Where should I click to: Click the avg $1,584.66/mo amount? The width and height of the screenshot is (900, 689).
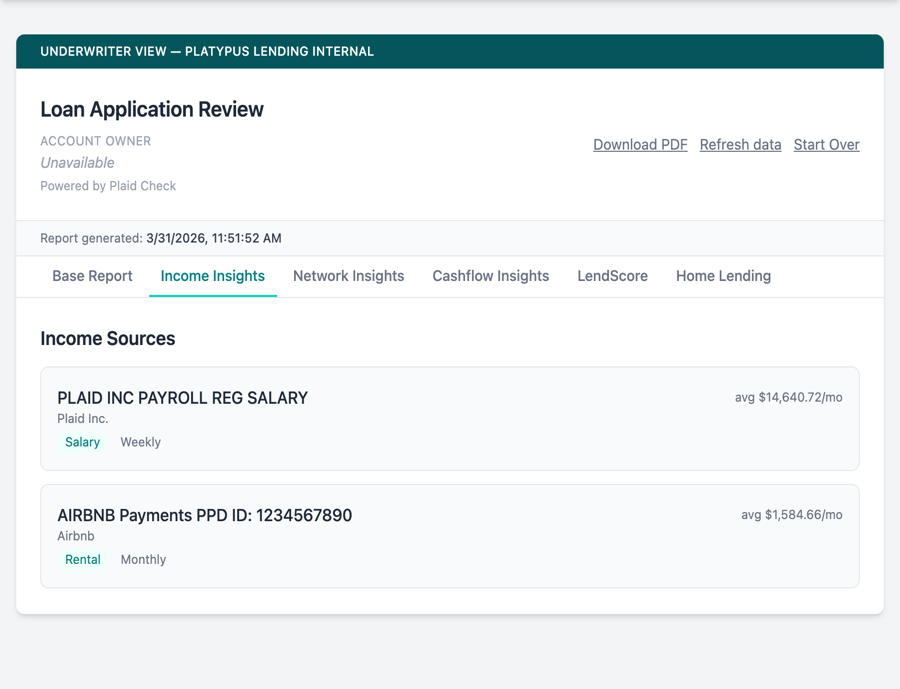click(x=791, y=515)
